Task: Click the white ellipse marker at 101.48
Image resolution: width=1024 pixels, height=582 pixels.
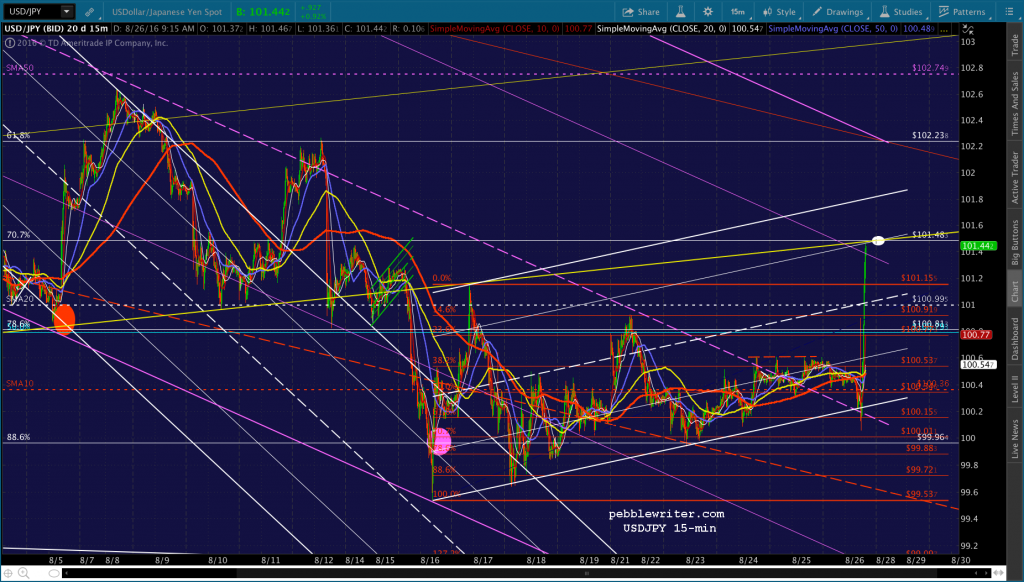Action: 878,240
